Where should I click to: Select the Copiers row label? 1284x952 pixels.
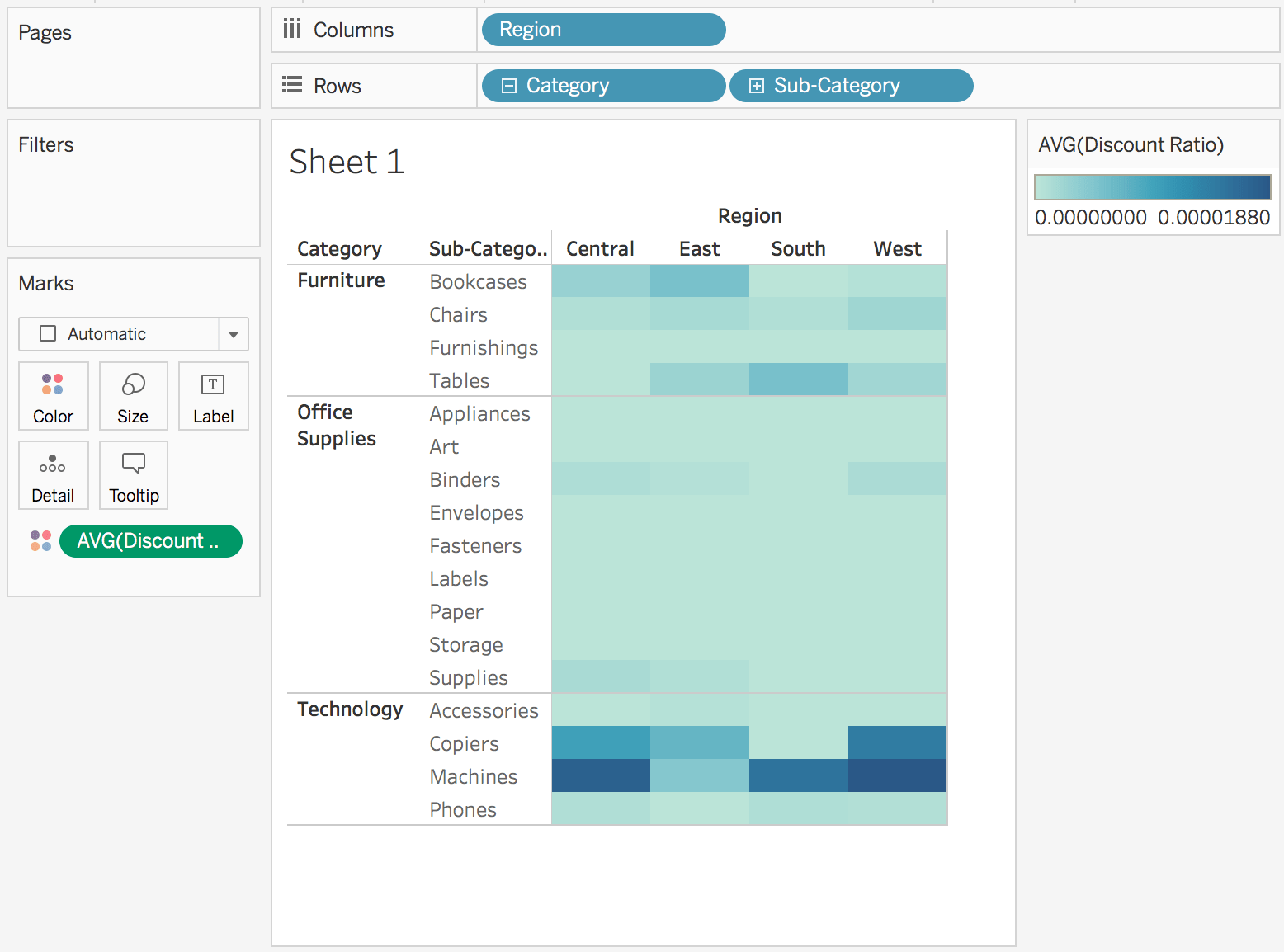(464, 743)
